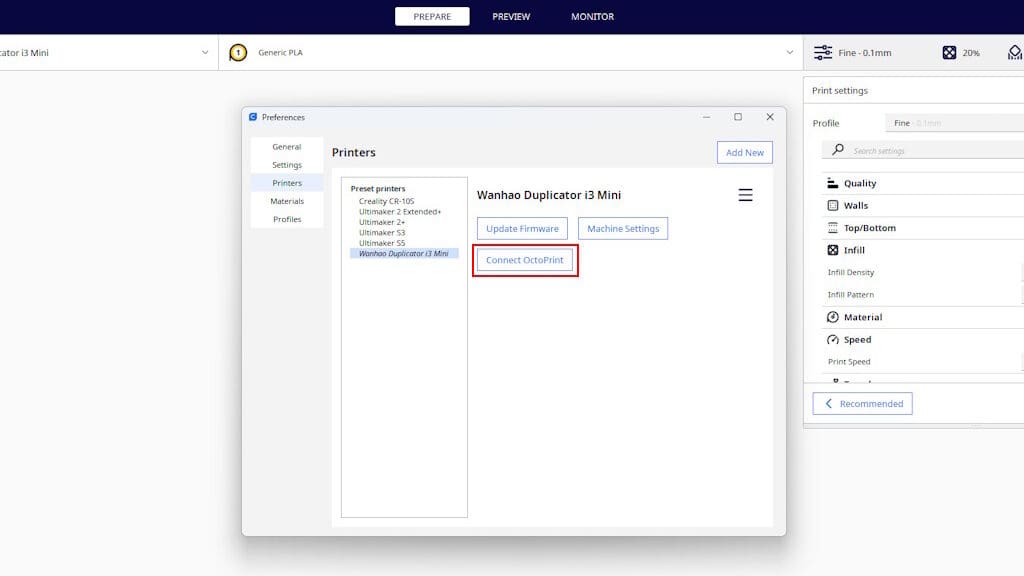The width and height of the screenshot is (1024, 576).
Task: Click the Infill Density setting label
Action: coord(850,272)
